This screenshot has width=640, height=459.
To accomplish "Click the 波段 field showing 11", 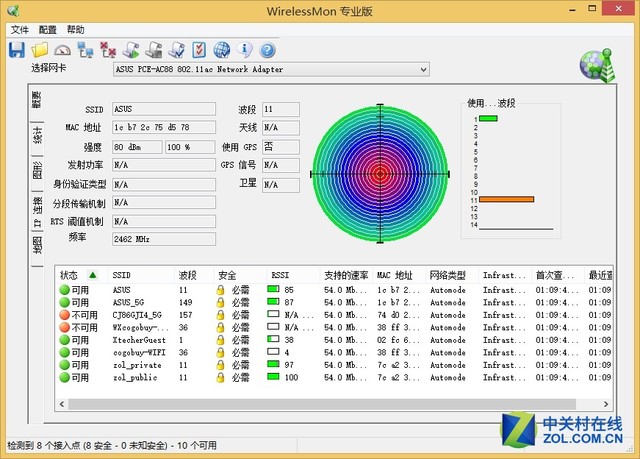I will [281, 109].
